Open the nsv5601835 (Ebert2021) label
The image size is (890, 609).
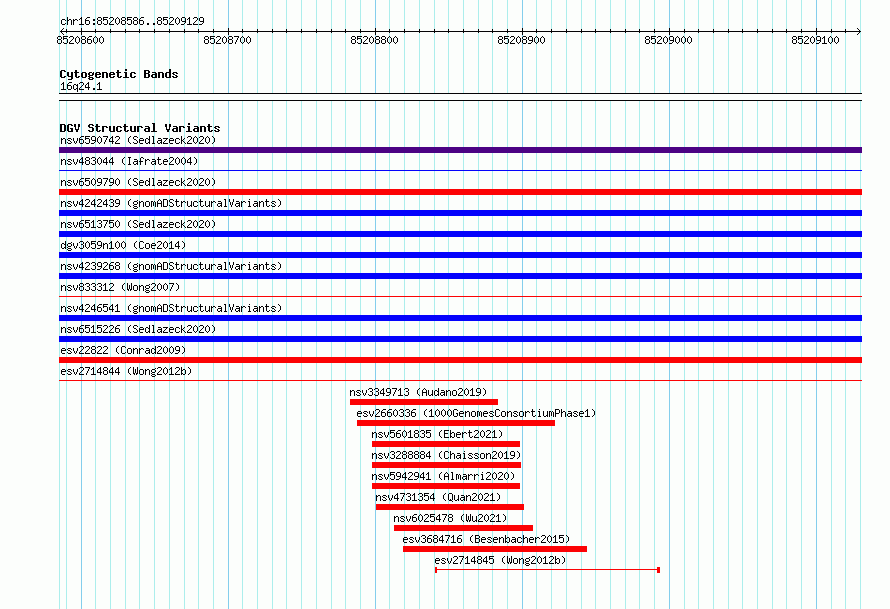click(x=437, y=434)
